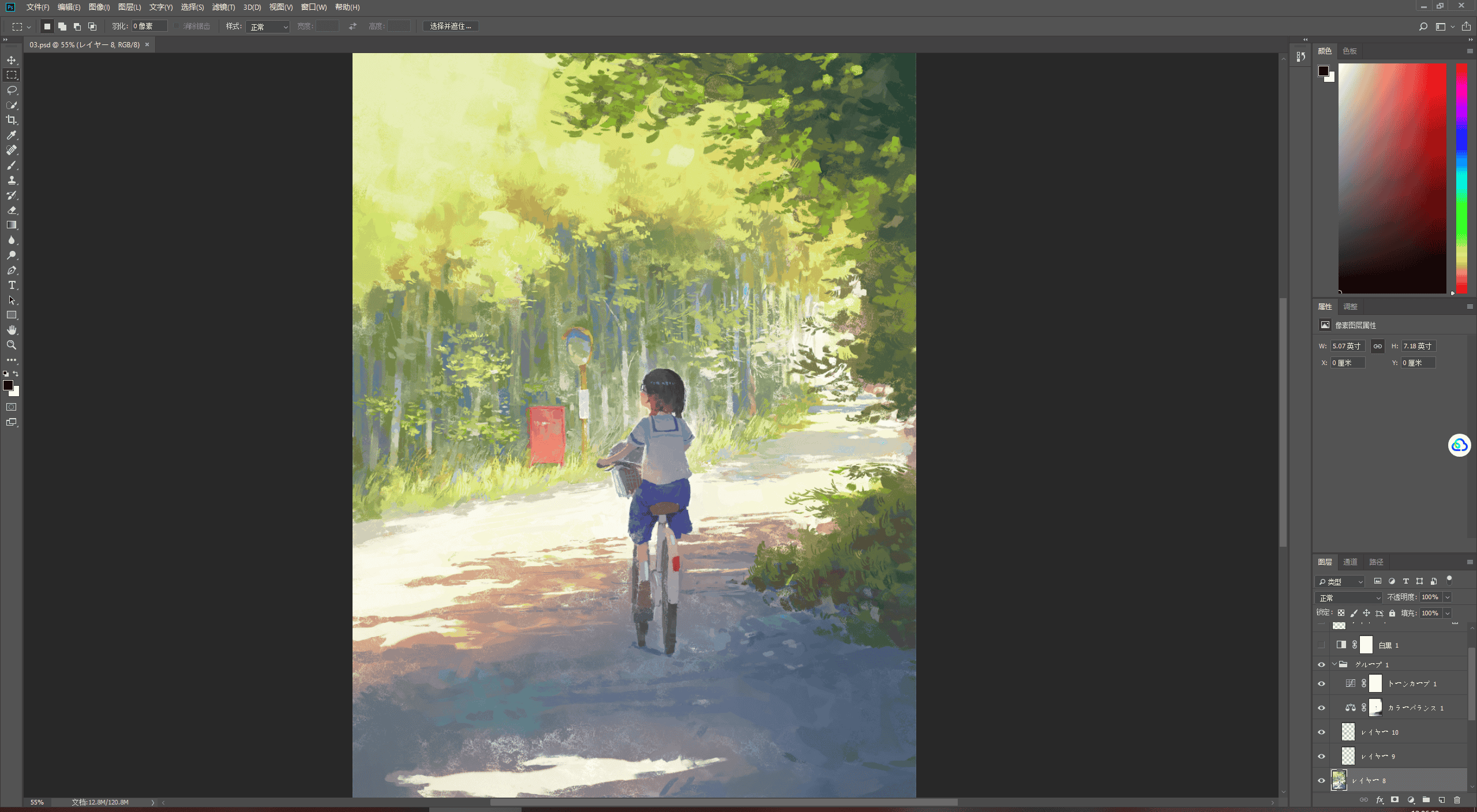Select the Horizontal Type tool
Image resolution: width=1477 pixels, height=812 pixels.
(x=12, y=285)
